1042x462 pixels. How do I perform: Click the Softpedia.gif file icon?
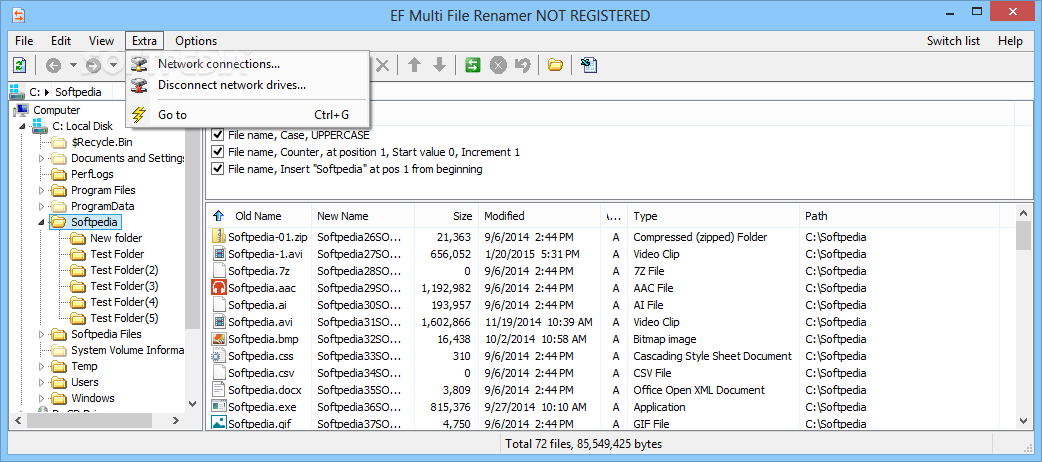[x=219, y=423]
